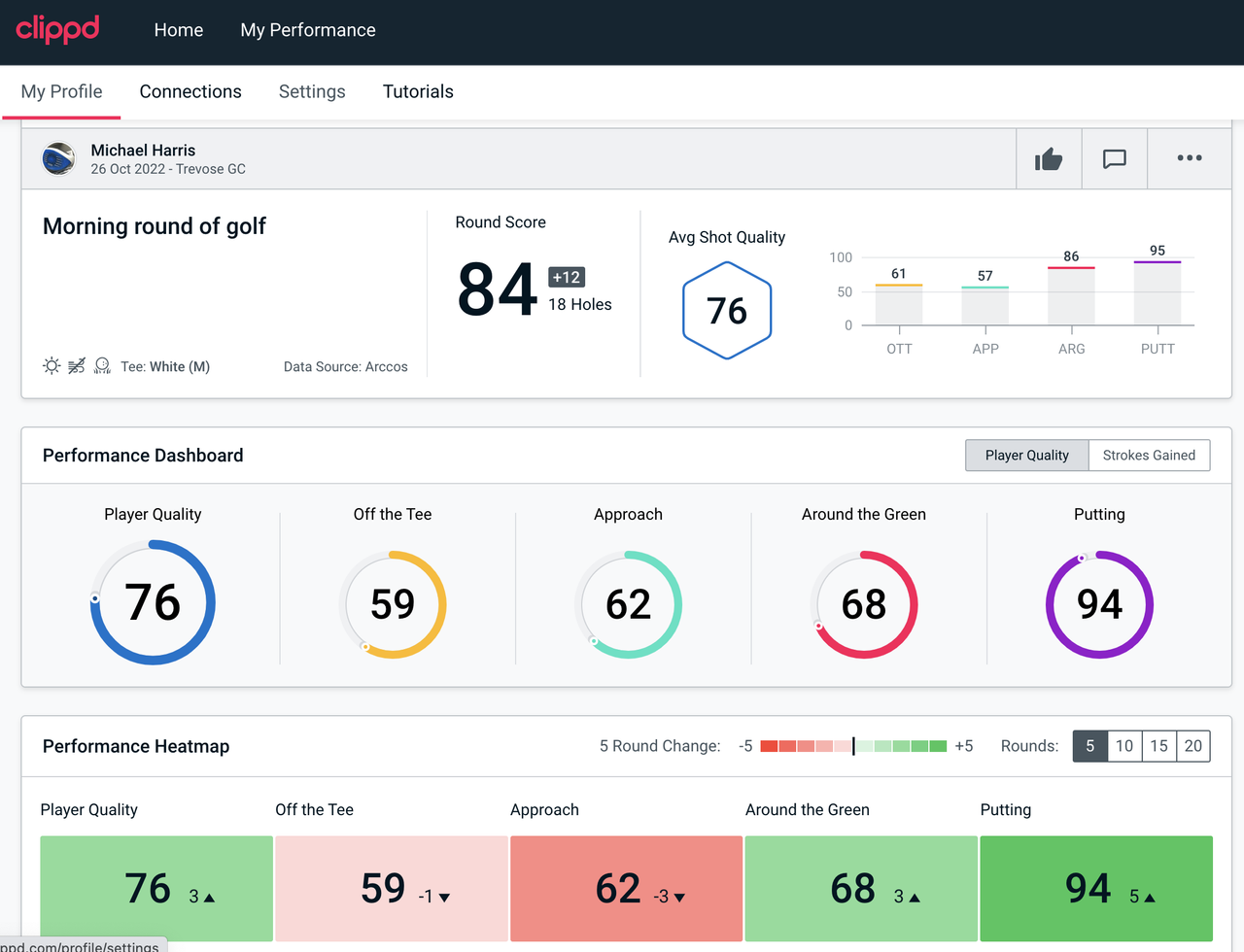Screen dimensions: 1244x952
Task: Set heatmap rounds to 5
Action: click(x=1090, y=746)
